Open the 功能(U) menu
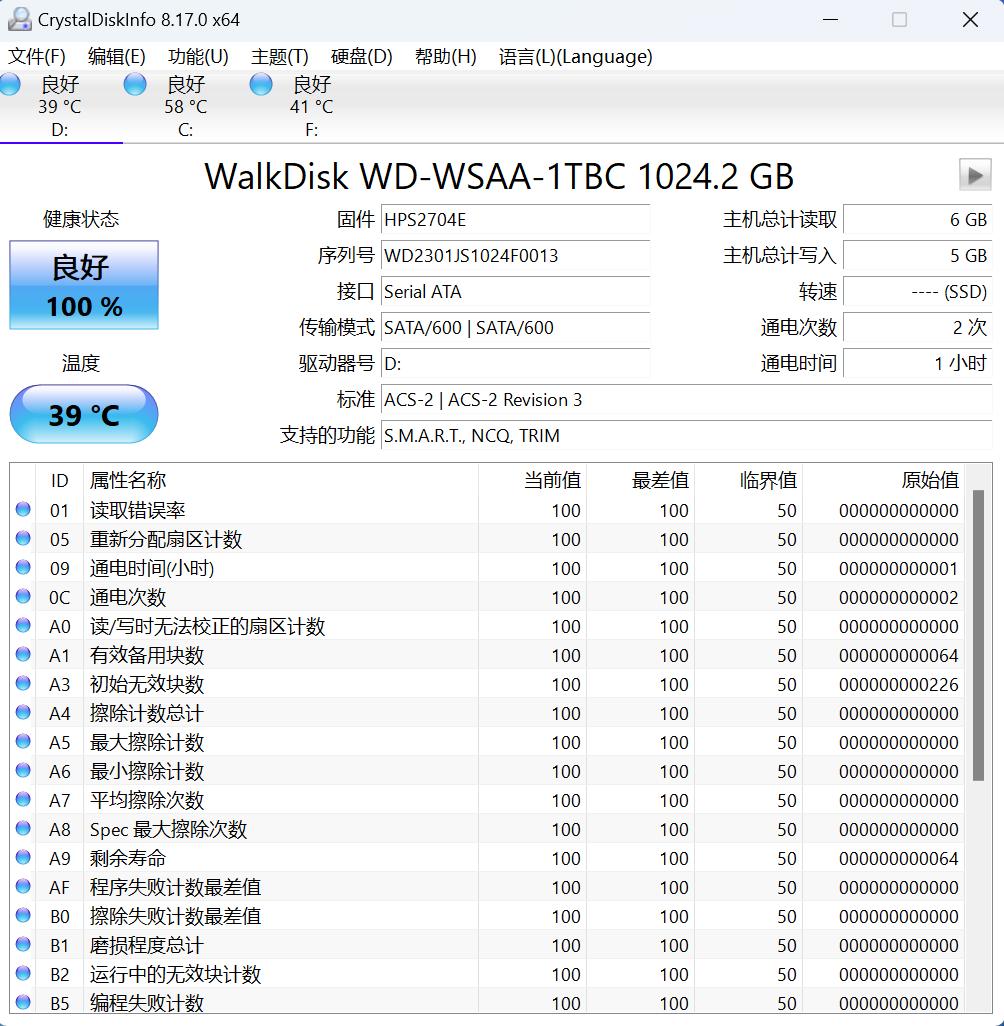This screenshot has width=1004, height=1026. 196,57
